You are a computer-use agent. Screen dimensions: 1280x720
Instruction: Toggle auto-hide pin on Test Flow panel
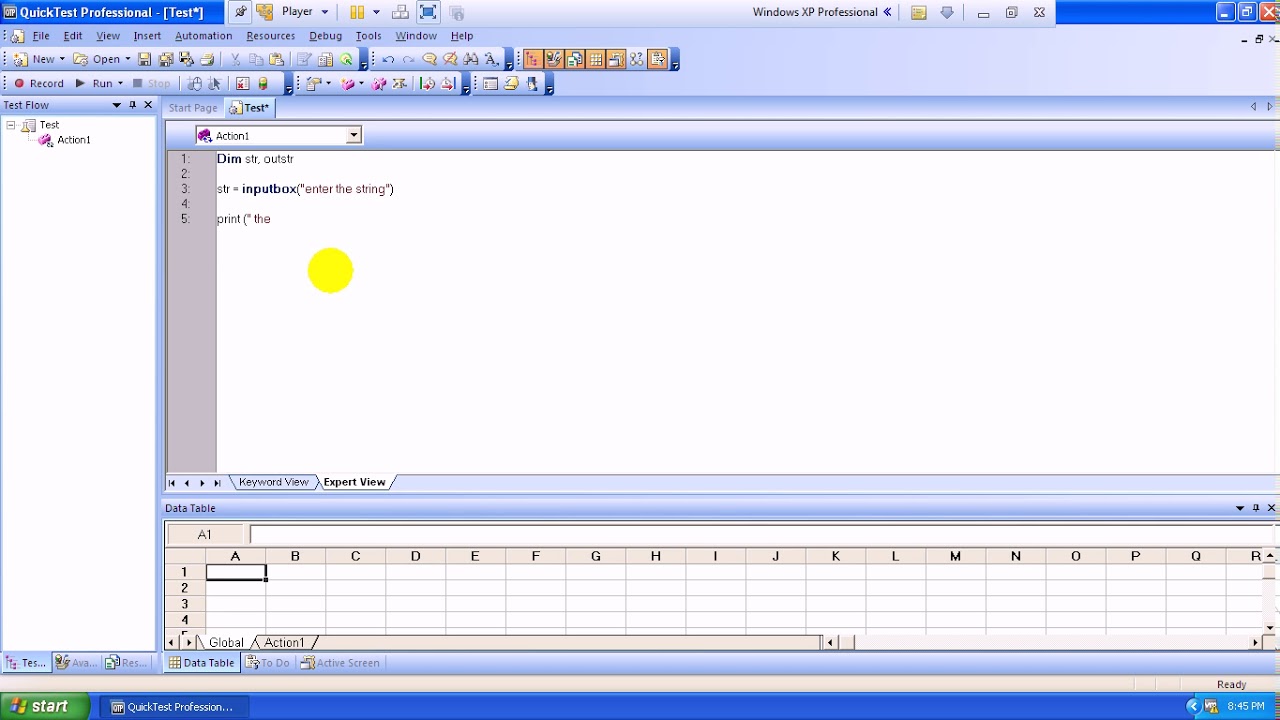click(132, 105)
